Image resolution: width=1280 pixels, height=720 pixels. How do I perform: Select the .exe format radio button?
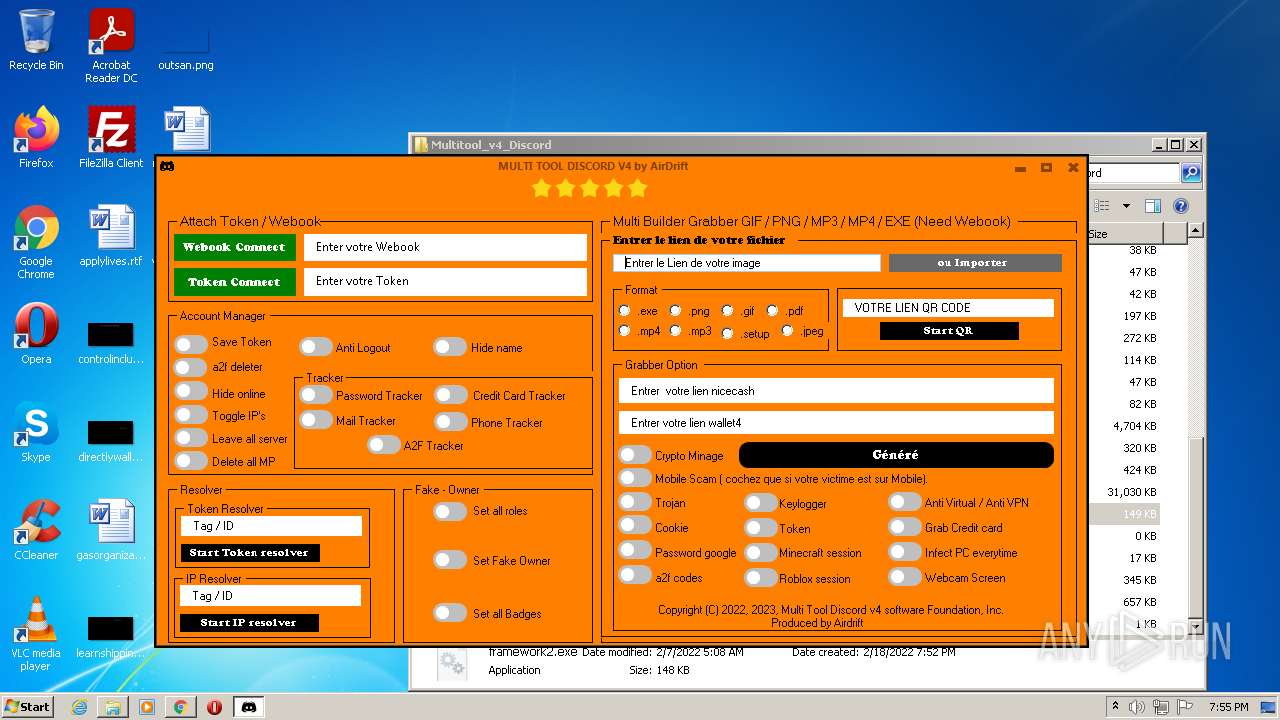point(625,311)
